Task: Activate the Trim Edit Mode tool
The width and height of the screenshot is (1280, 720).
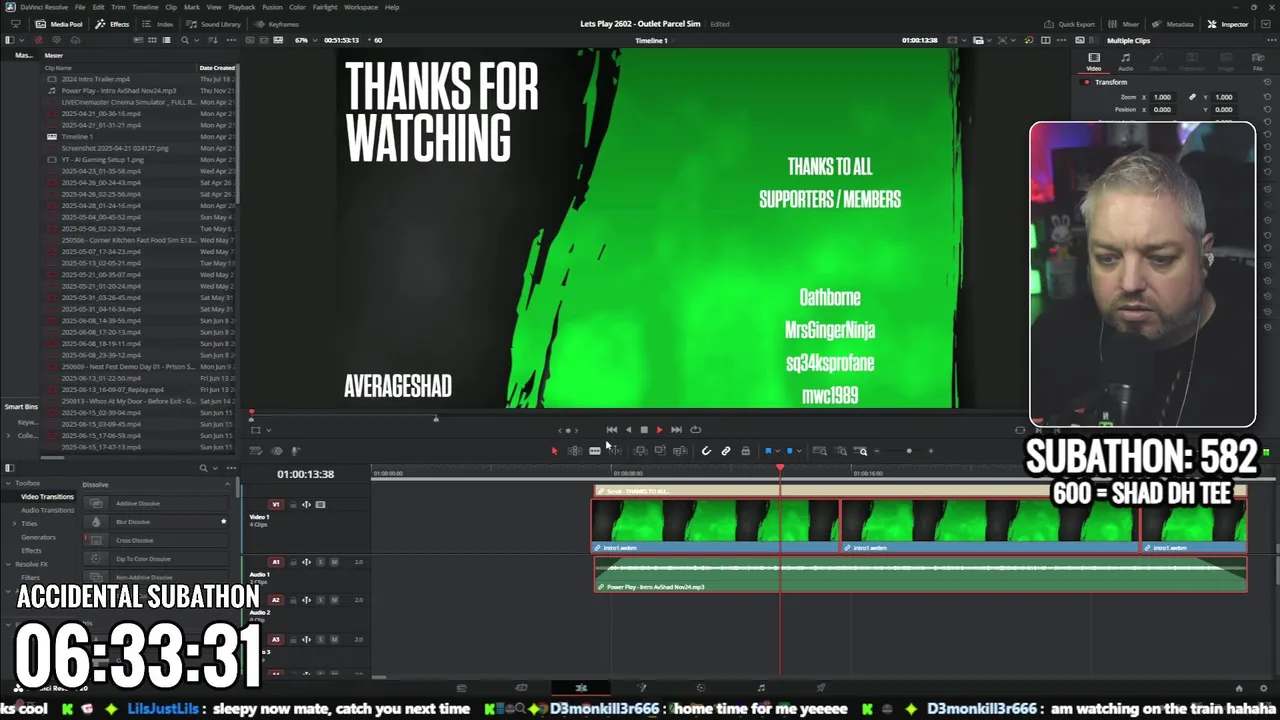Action: pos(574,451)
